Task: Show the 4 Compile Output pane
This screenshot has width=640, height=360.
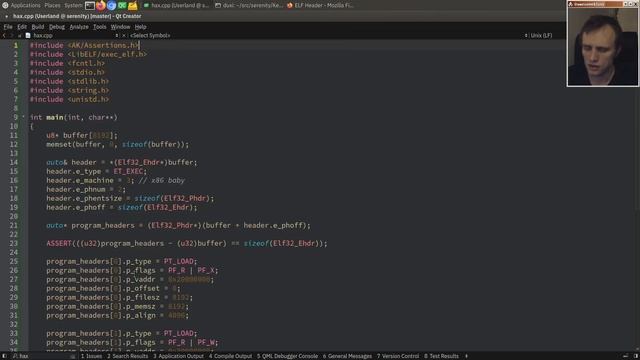Action: [231, 356]
